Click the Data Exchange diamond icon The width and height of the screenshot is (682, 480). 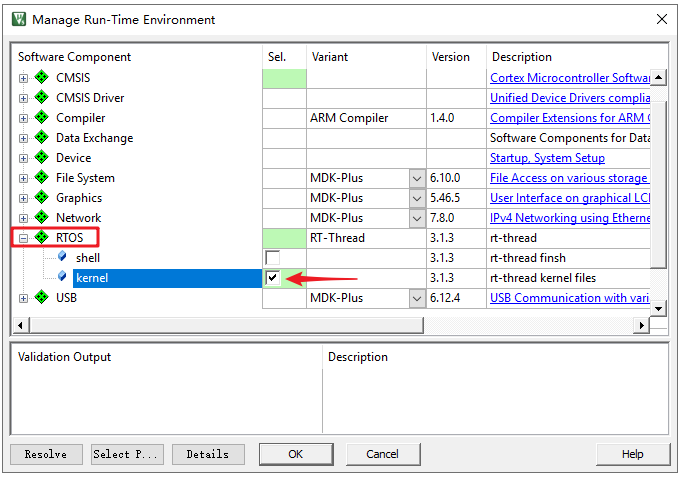pos(42,137)
